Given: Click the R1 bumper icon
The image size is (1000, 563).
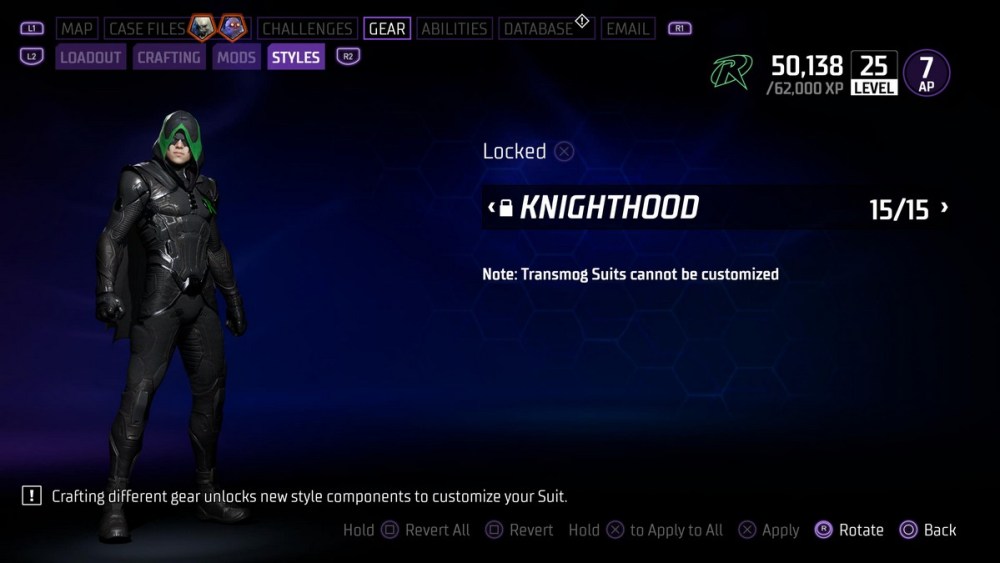Looking at the screenshot, I should pyautogui.click(x=679, y=29).
